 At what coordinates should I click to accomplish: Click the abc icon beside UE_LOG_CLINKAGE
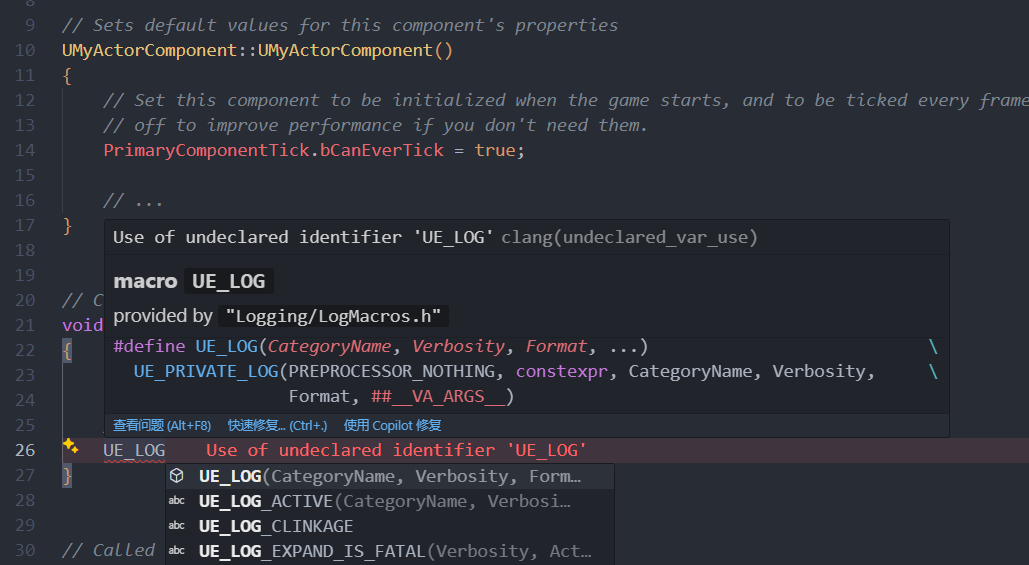177,526
